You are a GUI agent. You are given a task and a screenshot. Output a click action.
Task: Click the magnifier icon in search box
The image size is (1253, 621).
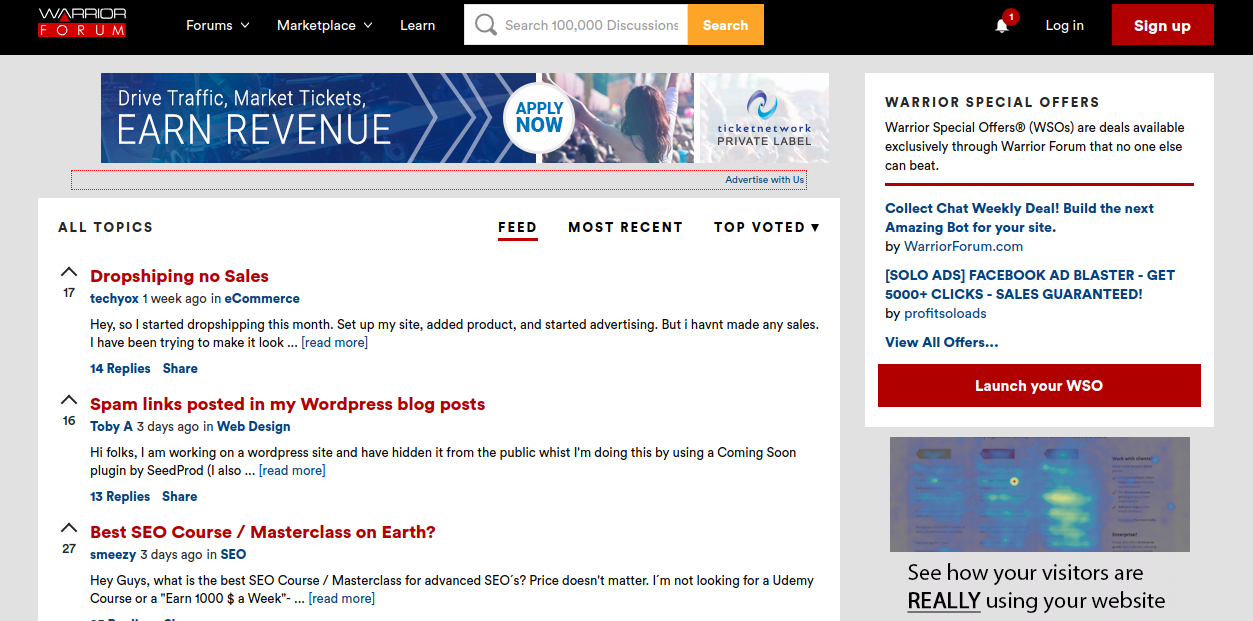point(486,25)
